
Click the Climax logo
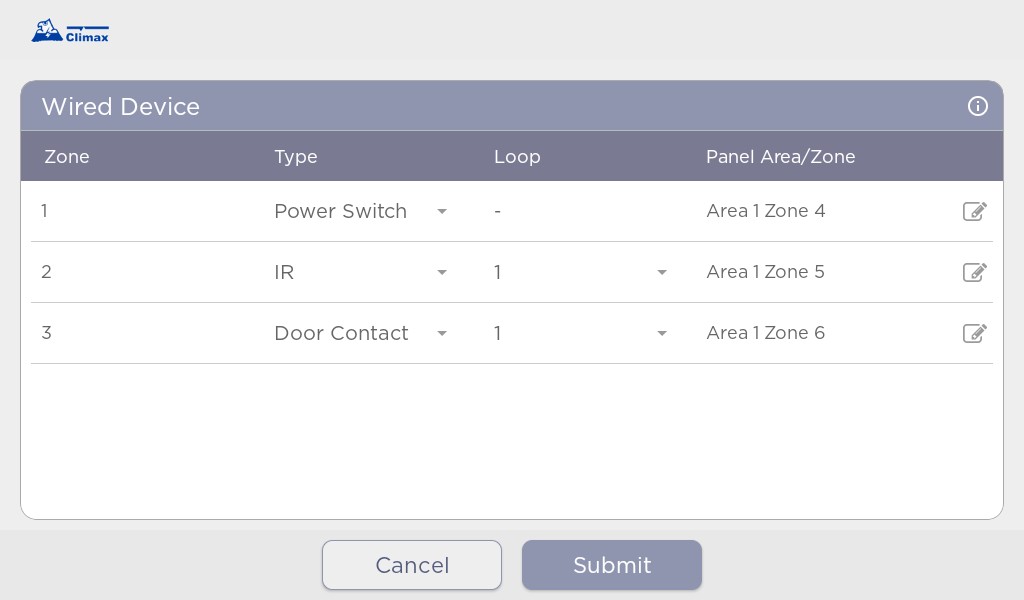[x=71, y=31]
